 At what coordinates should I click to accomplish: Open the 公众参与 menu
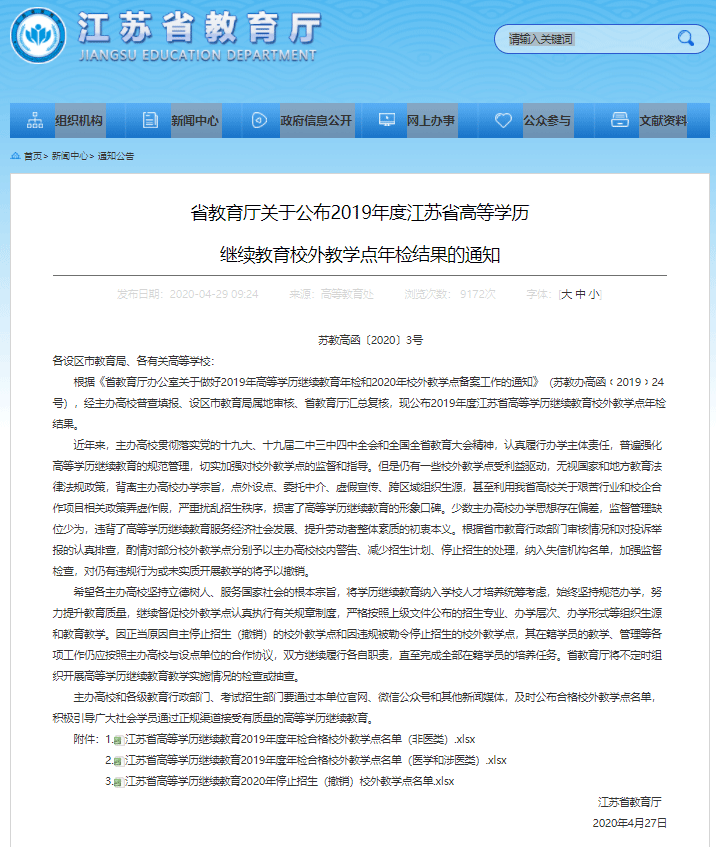point(547,120)
